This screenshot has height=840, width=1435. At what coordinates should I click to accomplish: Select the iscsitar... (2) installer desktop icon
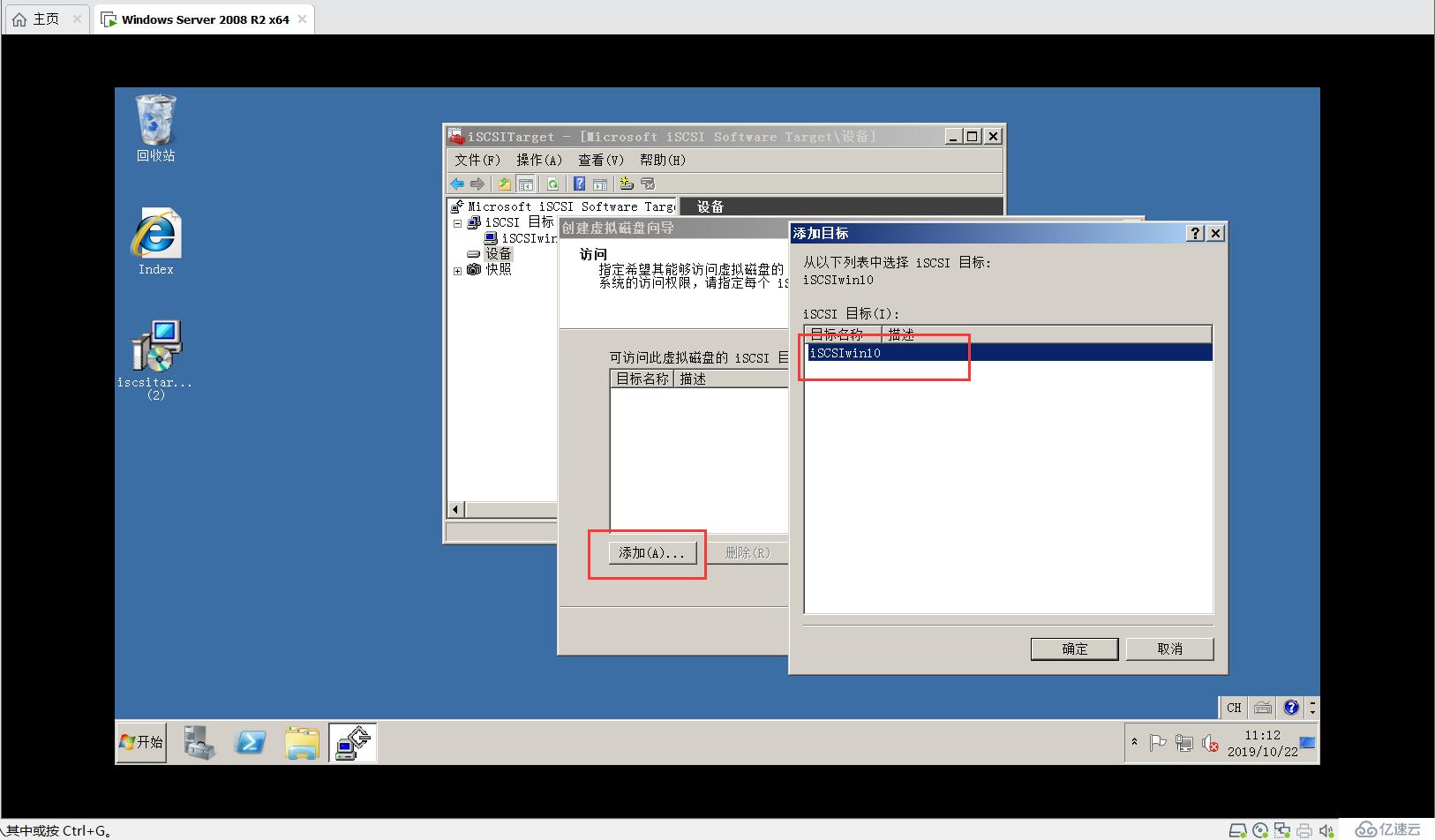point(155,360)
